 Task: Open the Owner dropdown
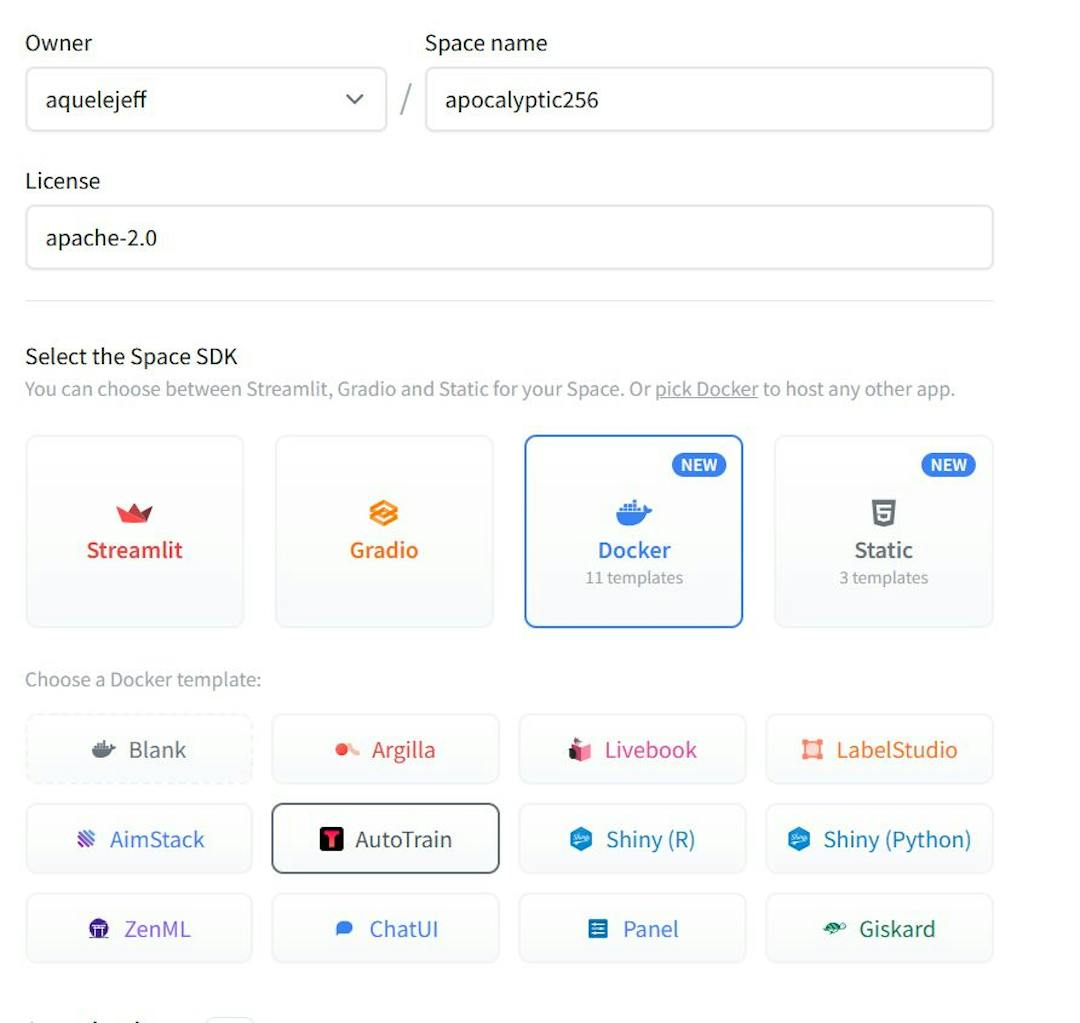point(205,99)
